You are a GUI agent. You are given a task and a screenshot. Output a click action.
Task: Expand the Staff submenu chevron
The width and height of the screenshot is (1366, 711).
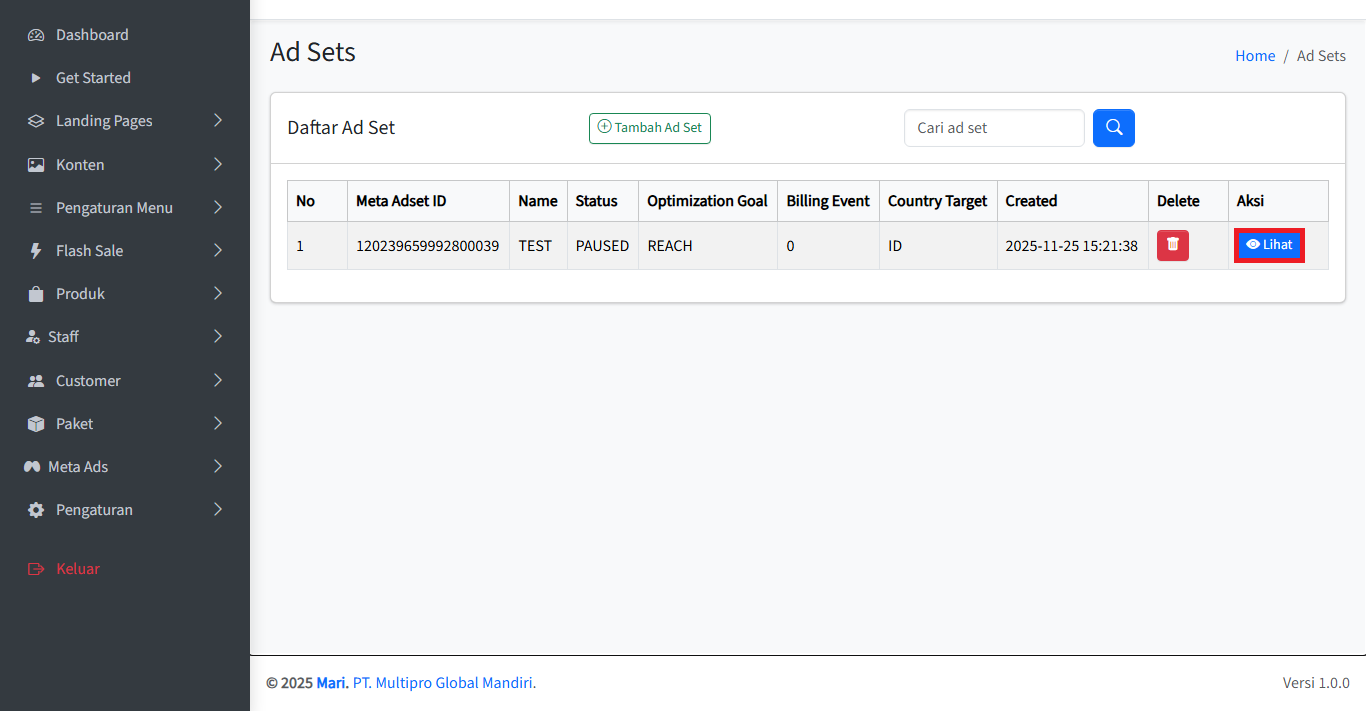click(x=218, y=337)
